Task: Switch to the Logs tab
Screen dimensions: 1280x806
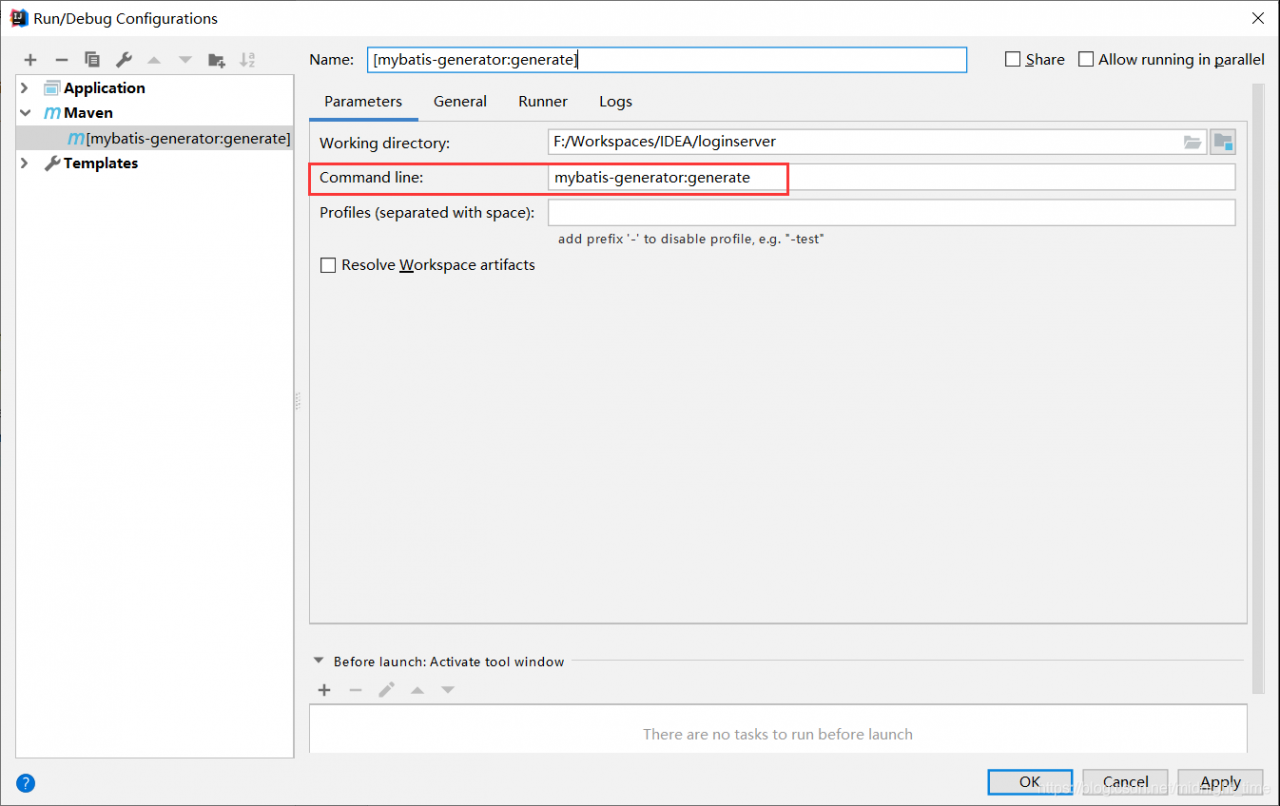Action: coord(615,101)
